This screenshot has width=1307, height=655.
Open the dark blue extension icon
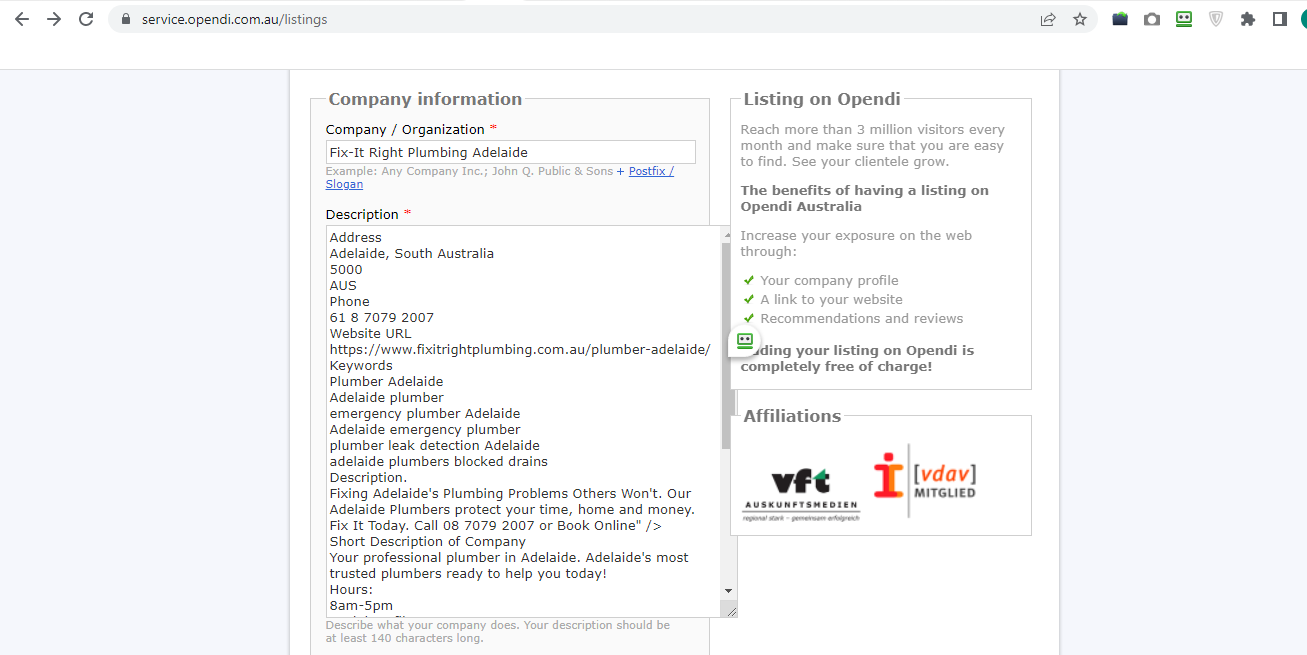coord(1120,19)
